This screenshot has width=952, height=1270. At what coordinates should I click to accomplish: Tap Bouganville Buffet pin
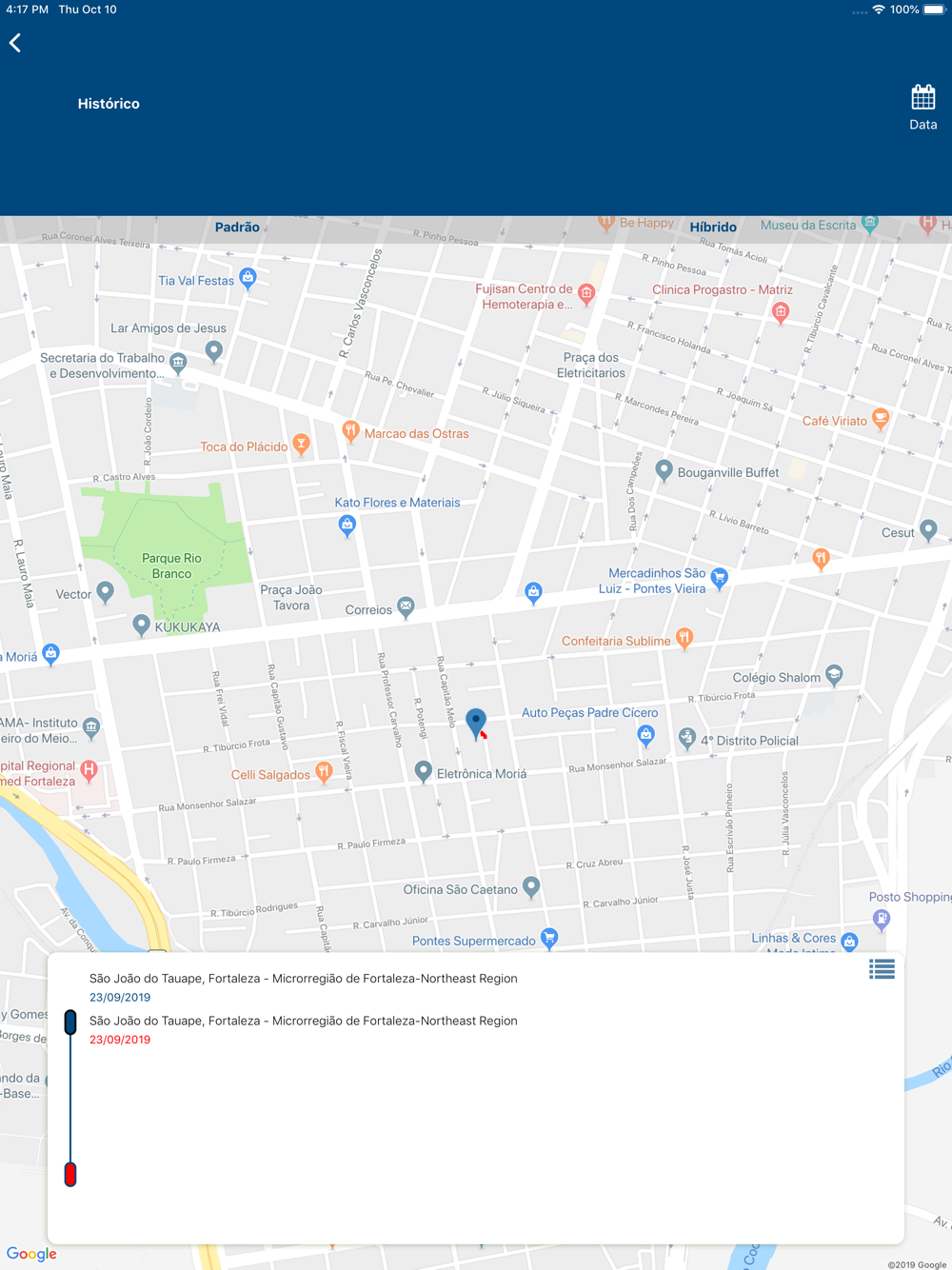pyautogui.click(x=664, y=470)
